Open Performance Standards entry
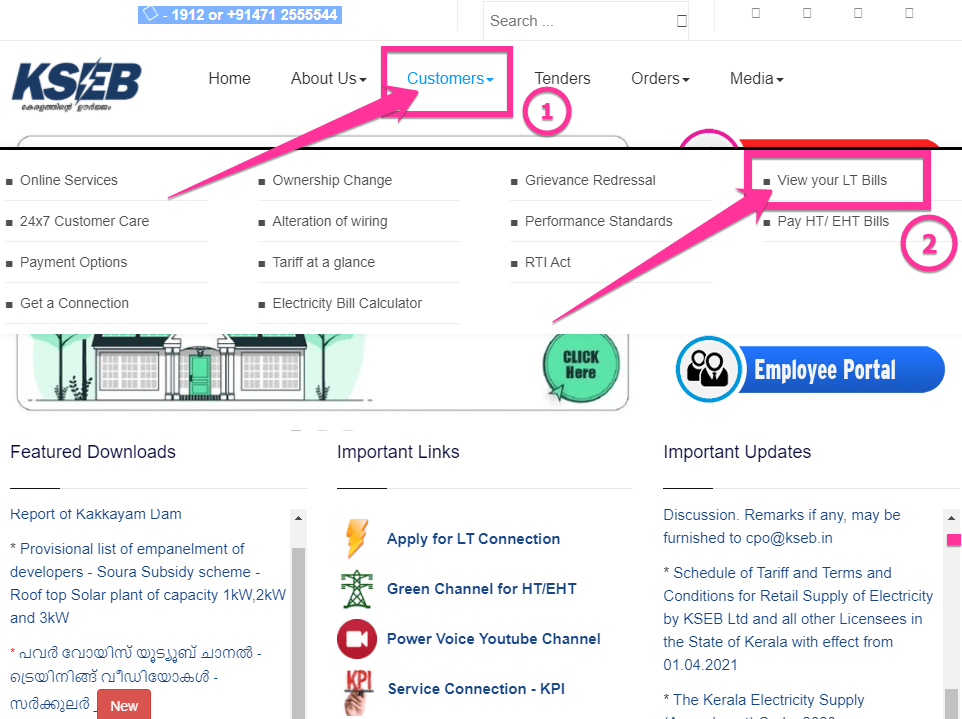Image resolution: width=962 pixels, height=719 pixels. (599, 221)
